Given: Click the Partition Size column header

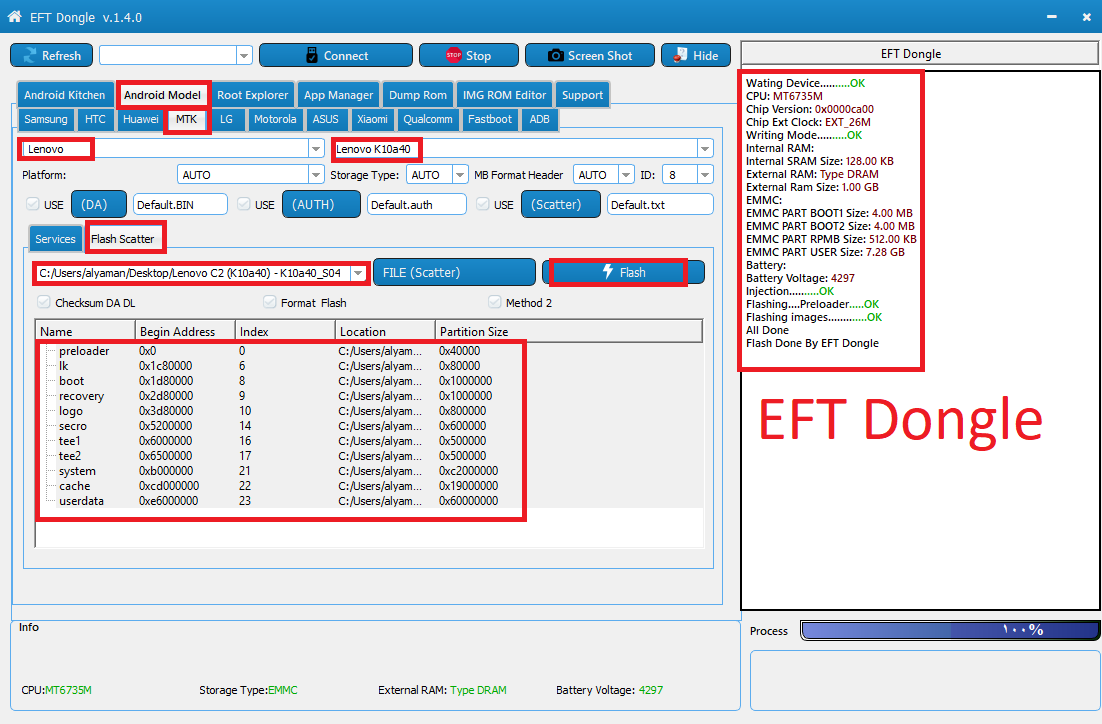Looking at the screenshot, I should click(569, 332).
